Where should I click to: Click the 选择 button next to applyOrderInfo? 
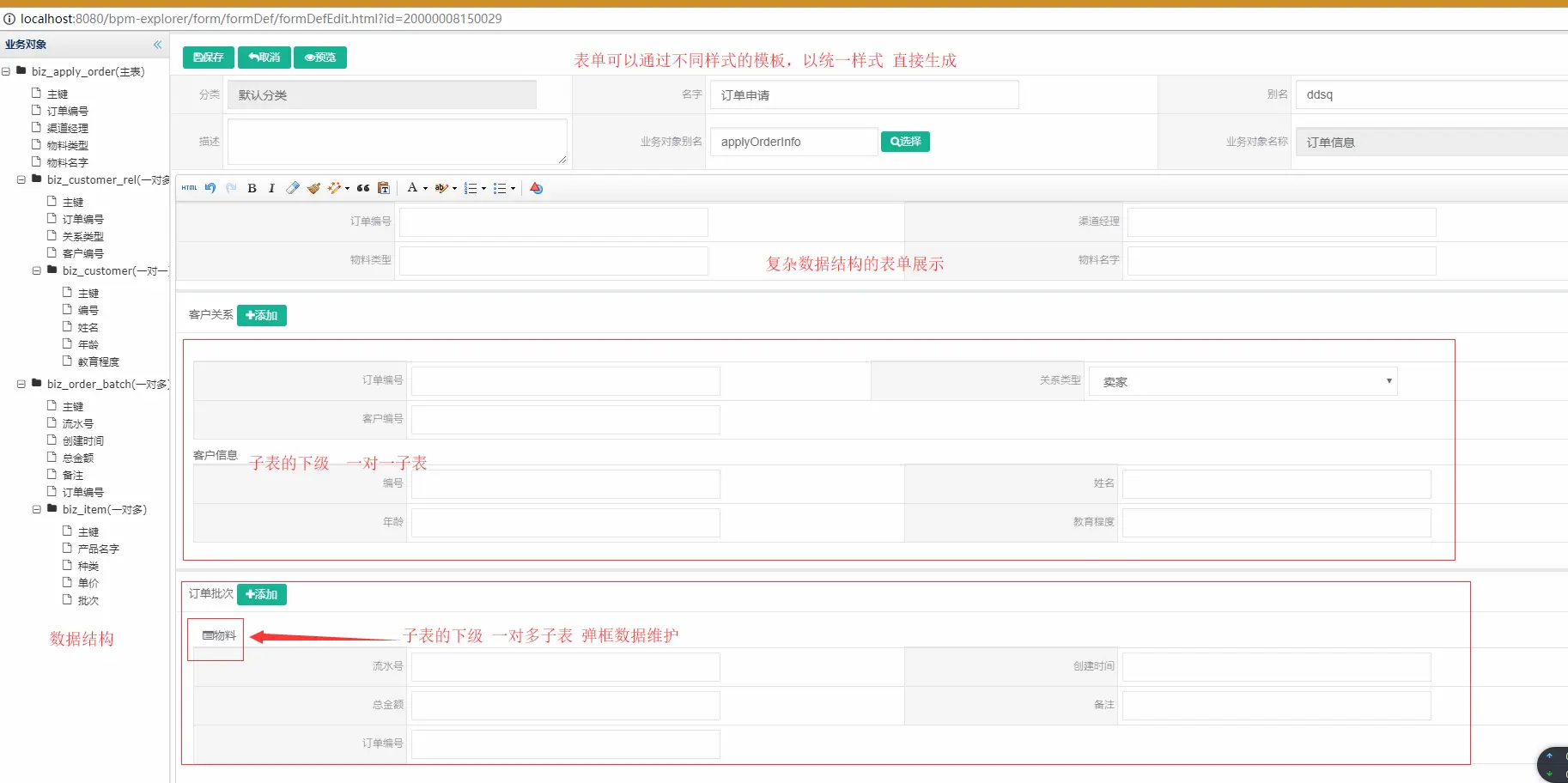(905, 141)
